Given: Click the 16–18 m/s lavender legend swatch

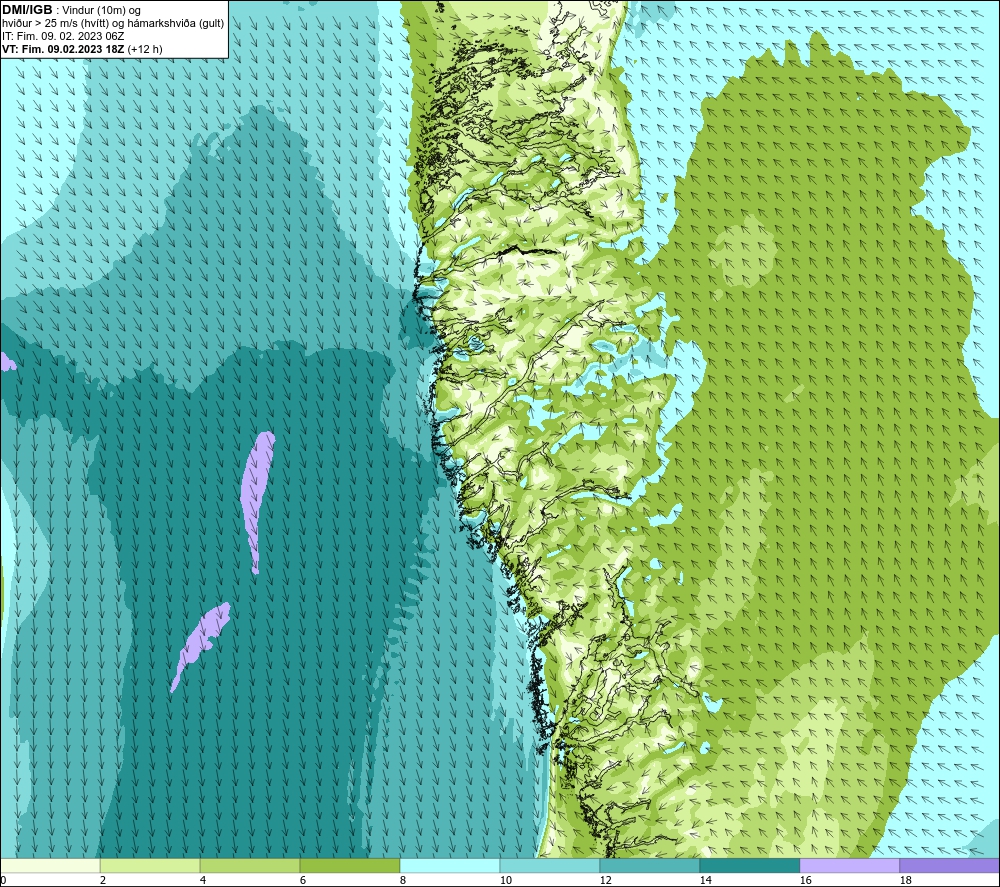Looking at the screenshot, I should [849, 865].
